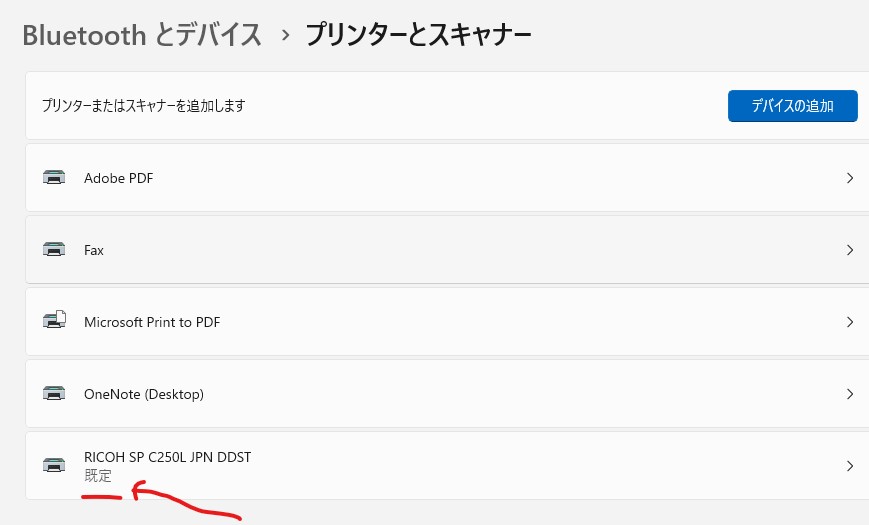
Task: Expand Microsoft Print to PDF chevron
Action: 850,322
